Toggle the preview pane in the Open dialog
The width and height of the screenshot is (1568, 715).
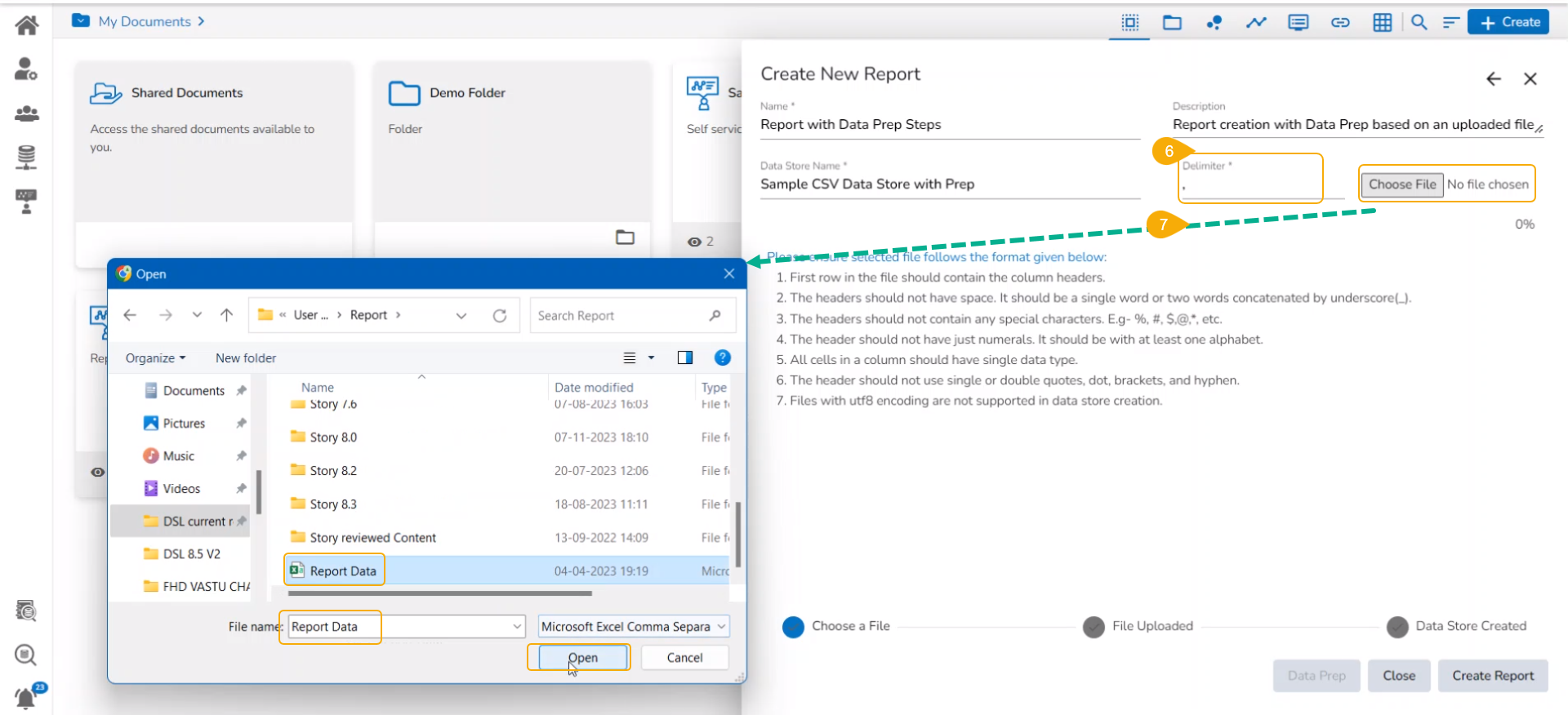tap(684, 357)
